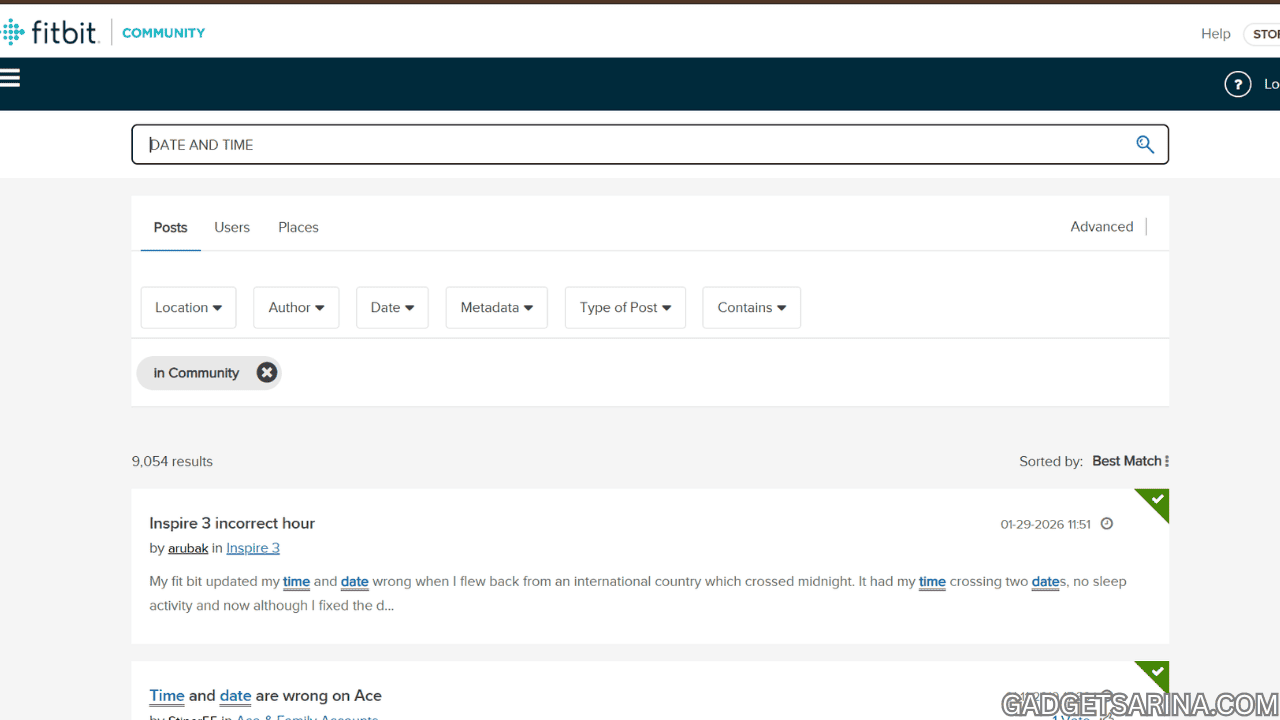
Task: Open the Date filter dropdown
Action: click(x=392, y=308)
